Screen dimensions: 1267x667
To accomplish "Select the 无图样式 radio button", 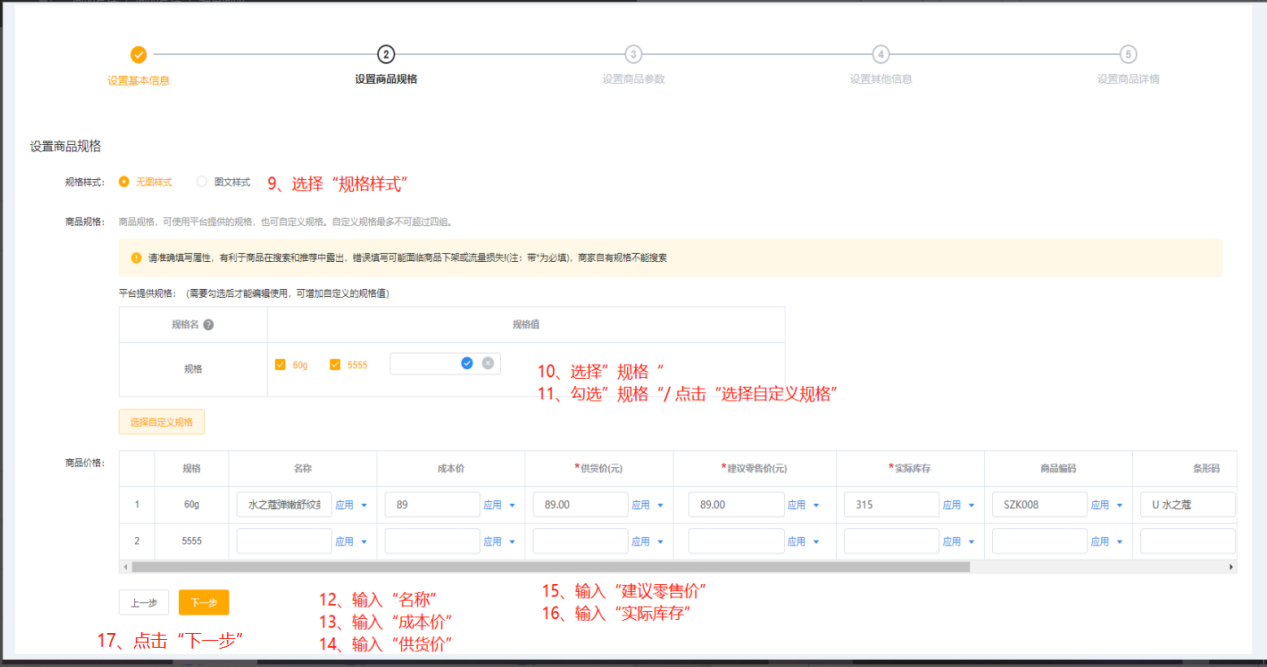I will [x=124, y=182].
